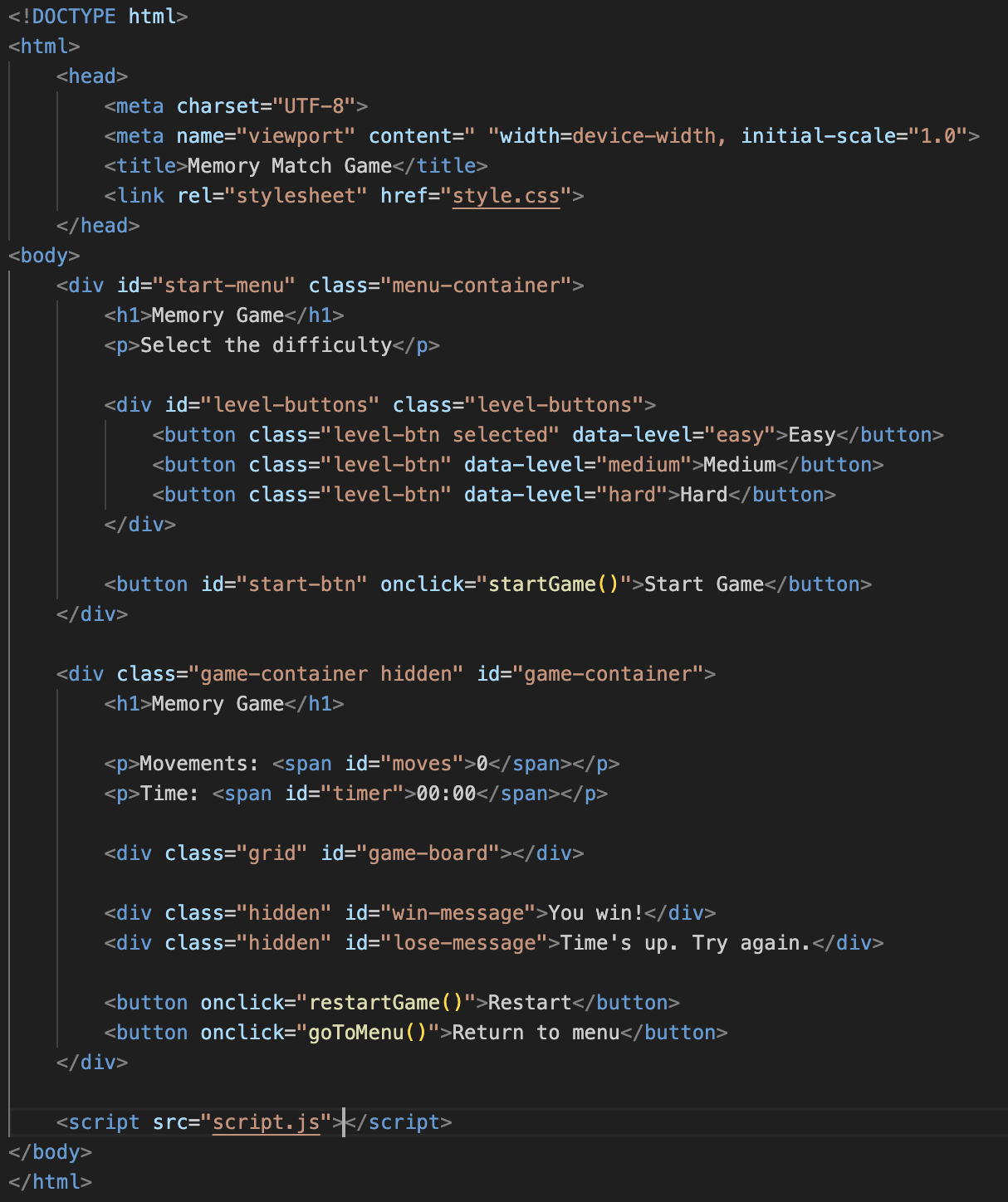Follow the script.js link in script tag

266,1122
